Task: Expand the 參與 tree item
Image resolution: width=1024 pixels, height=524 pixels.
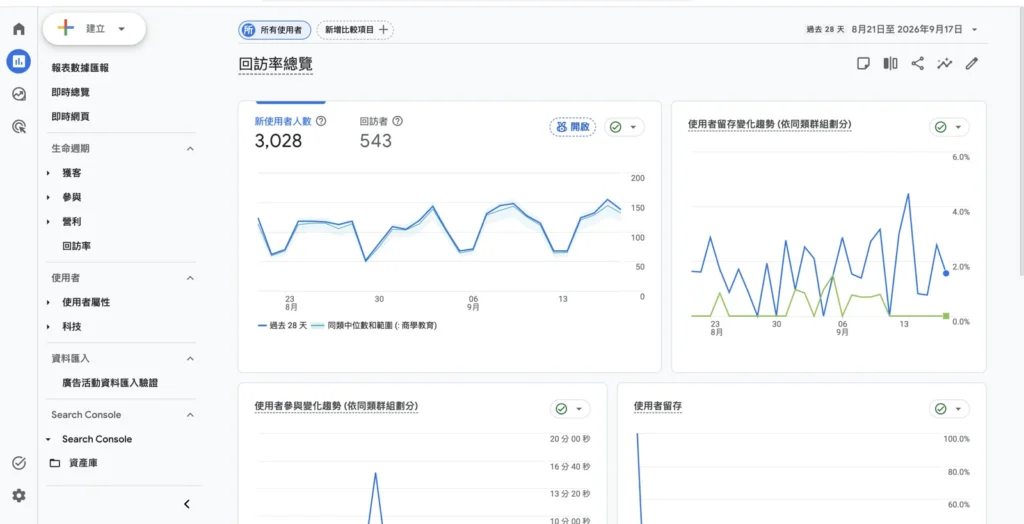Action: pos(48,197)
